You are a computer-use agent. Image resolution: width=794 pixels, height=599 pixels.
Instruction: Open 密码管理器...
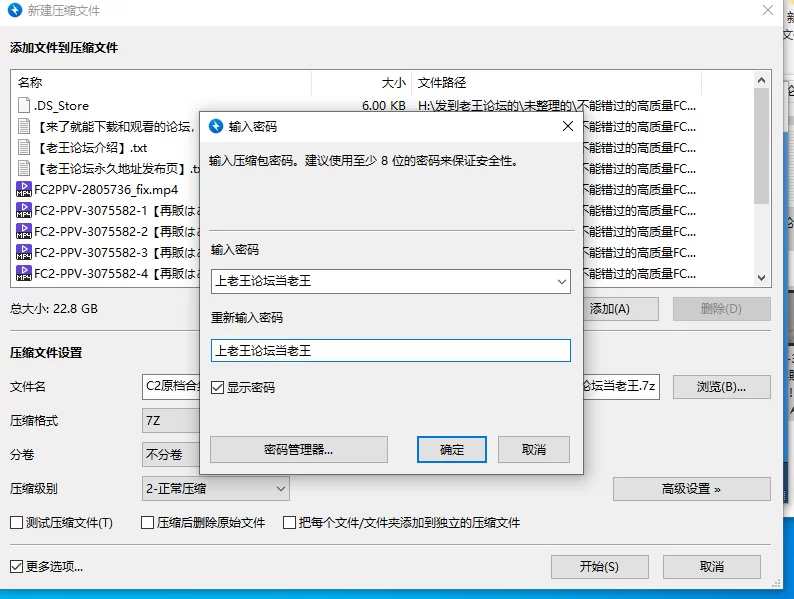point(299,450)
